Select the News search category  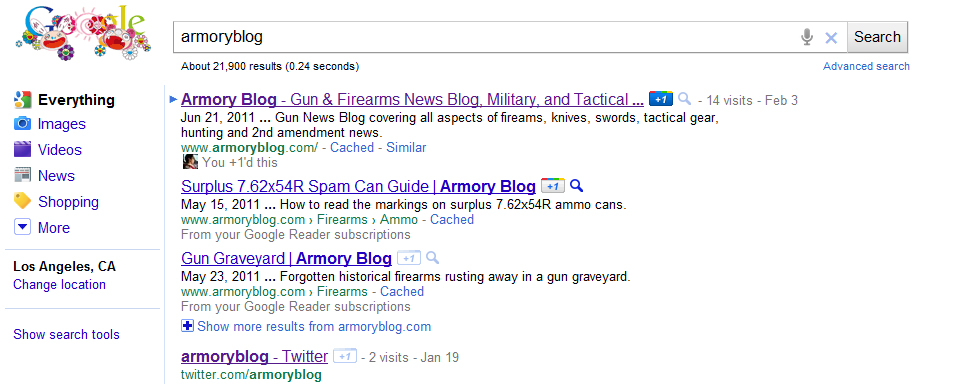click(x=56, y=176)
